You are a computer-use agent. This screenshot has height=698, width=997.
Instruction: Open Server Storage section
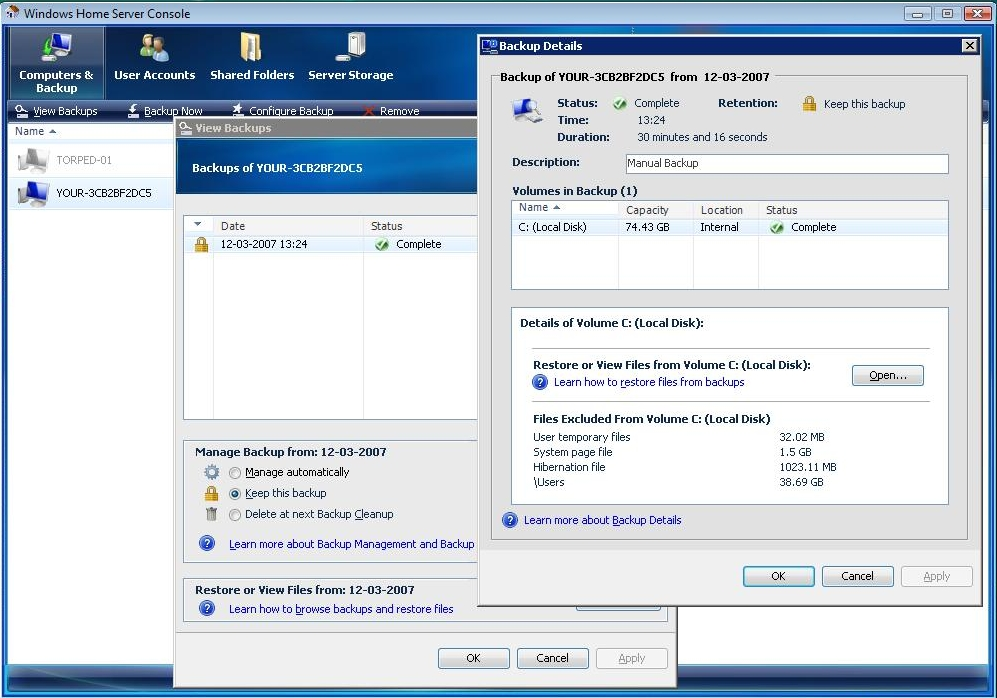pyautogui.click(x=350, y=62)
